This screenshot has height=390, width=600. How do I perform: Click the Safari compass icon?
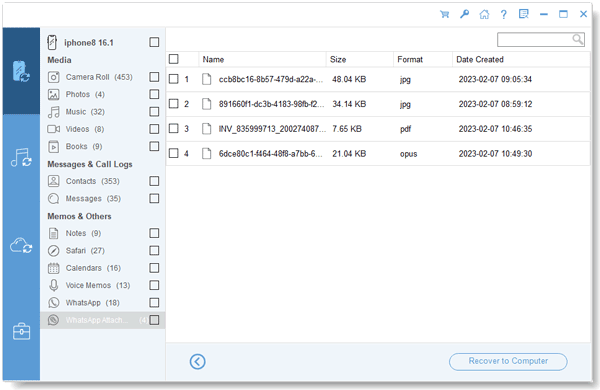[x=54, y=251]
